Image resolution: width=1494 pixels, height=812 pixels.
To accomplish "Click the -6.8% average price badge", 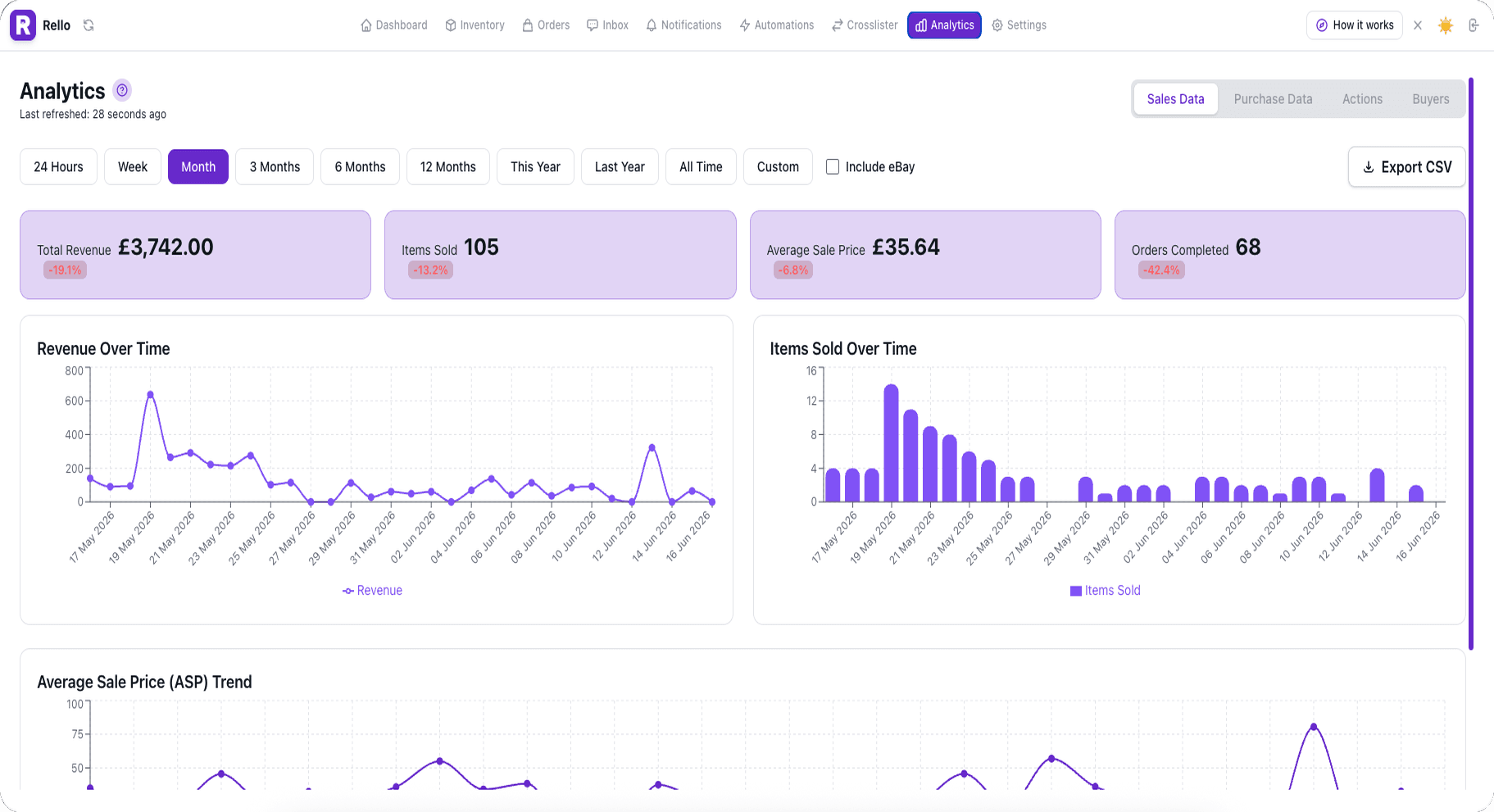I will [793, 270].
